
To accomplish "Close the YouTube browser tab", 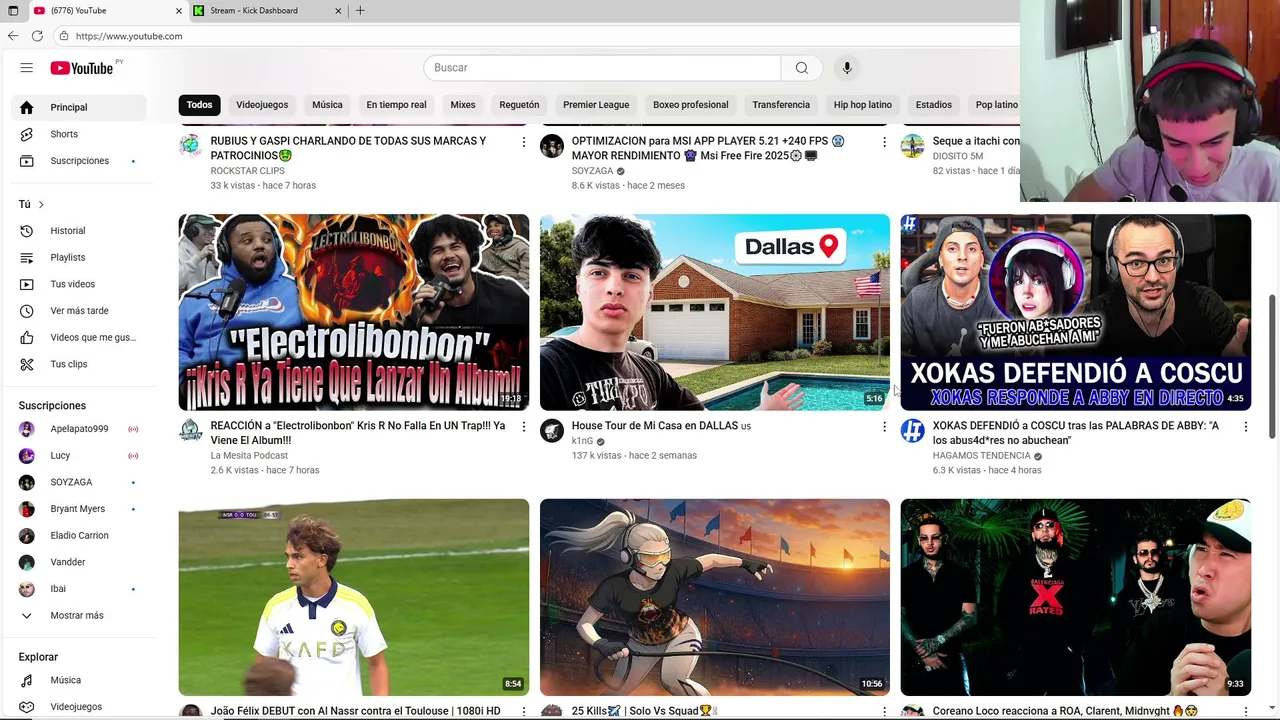I will [x=179, y=11].
